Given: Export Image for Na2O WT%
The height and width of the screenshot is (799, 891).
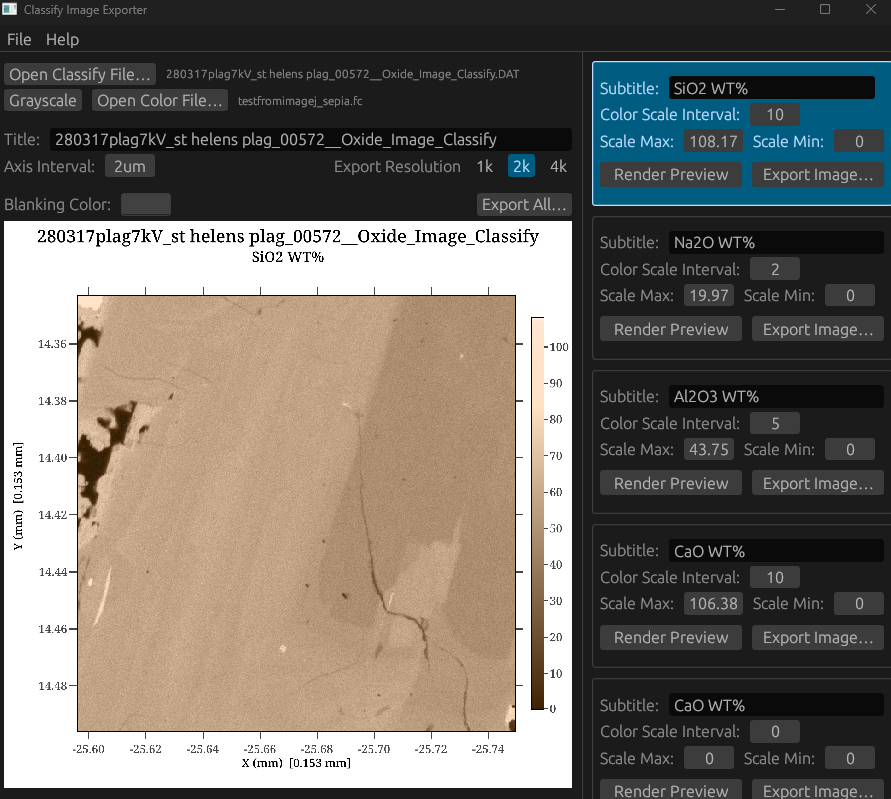Looking at the screenshot, I should (817, 329).
